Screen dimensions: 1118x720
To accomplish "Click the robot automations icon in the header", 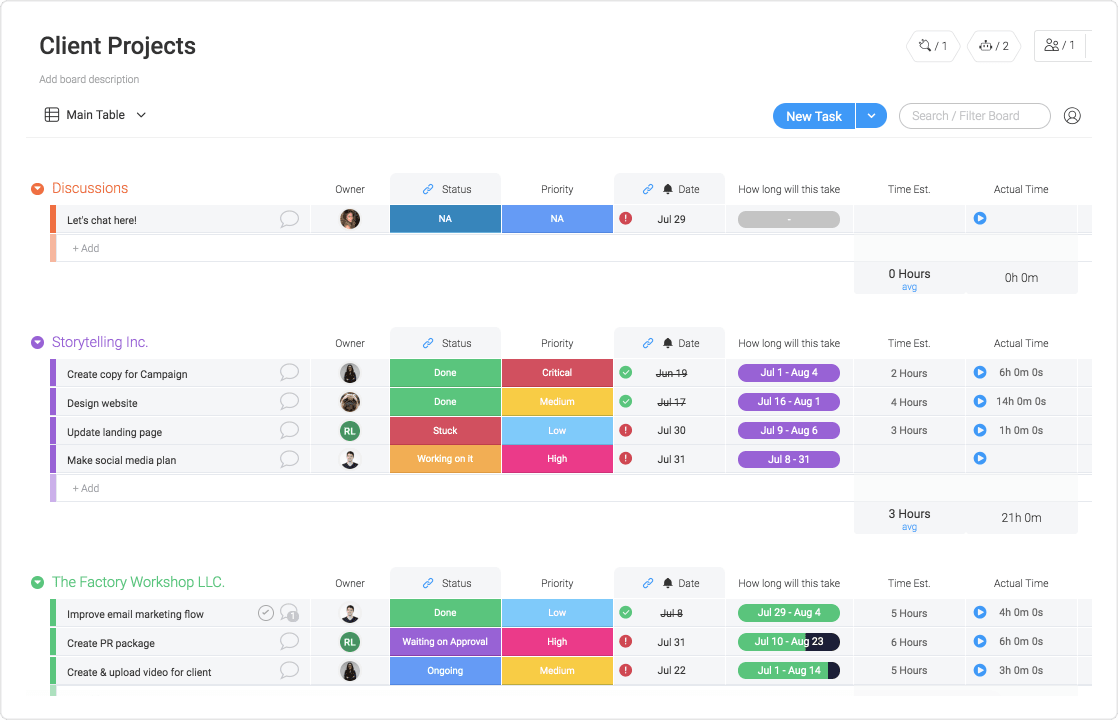I will pyautogui.click(x=993, y=45).
